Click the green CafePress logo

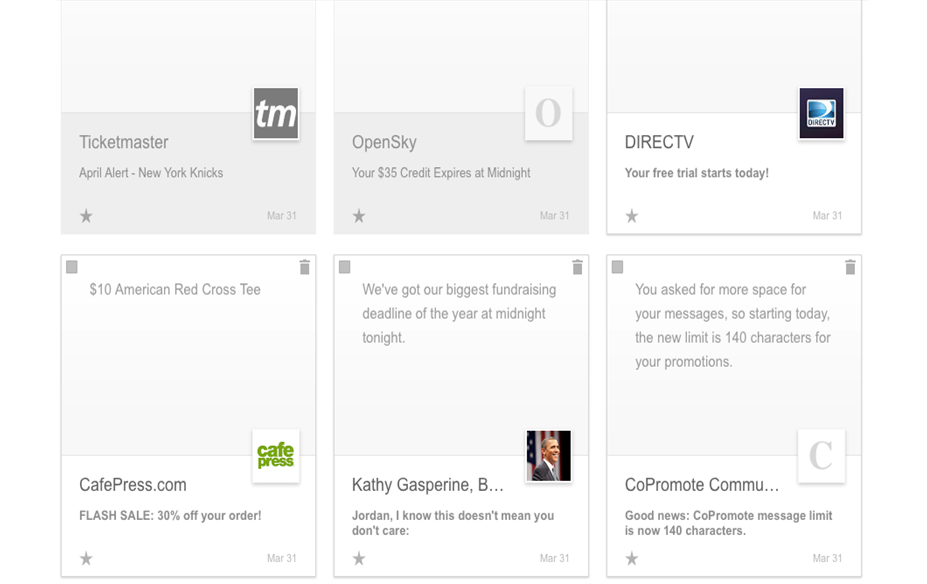276,456
